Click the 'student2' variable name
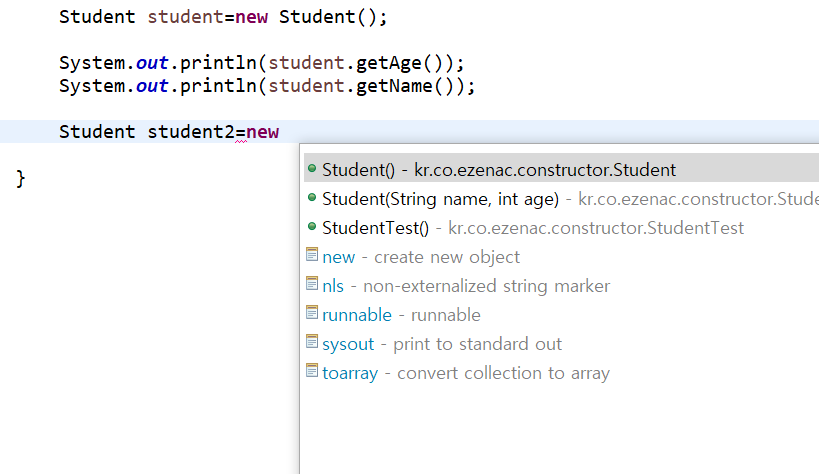The image size is (819, 474). click(x=191, y=132)
